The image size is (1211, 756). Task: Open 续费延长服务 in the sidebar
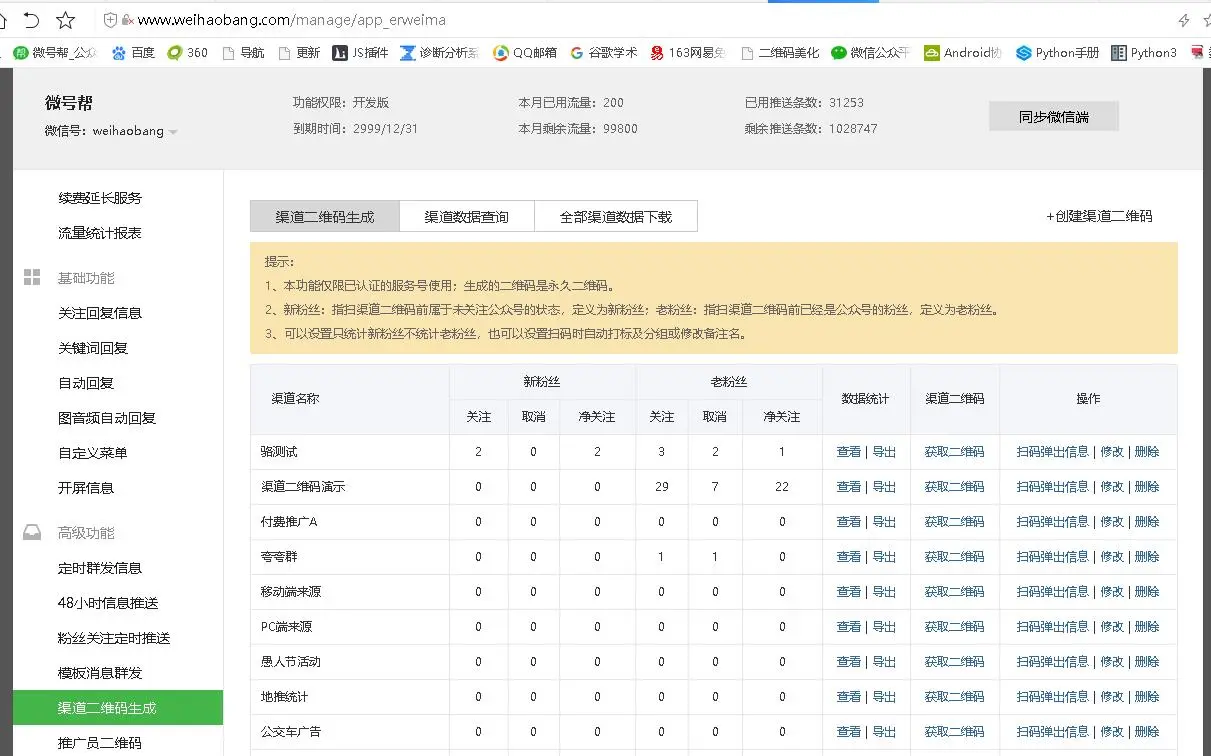tap(100, 198)
